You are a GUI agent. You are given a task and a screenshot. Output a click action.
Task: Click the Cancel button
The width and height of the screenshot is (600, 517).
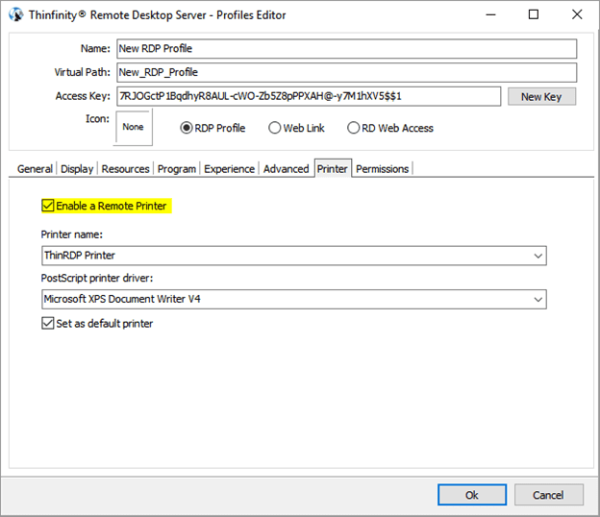click(548, 495)
